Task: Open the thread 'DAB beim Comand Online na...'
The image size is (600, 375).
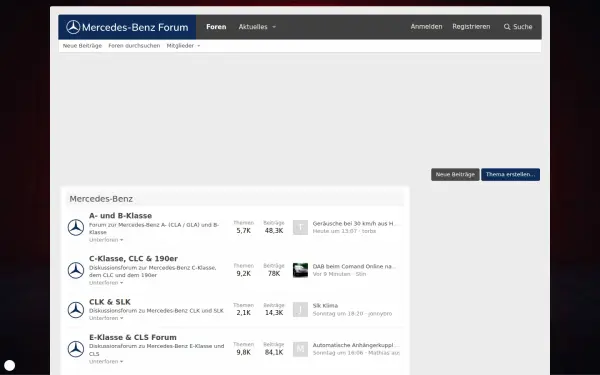Action: tap(354, 266)
